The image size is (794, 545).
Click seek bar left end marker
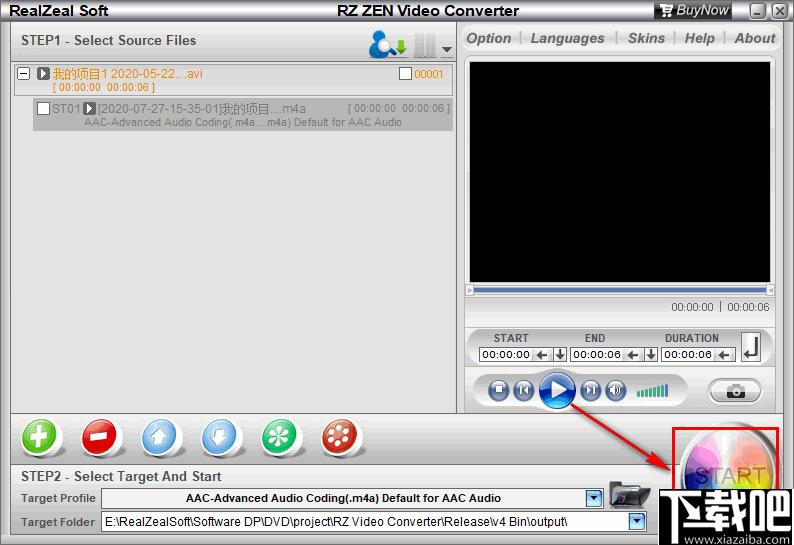[469, 290]
